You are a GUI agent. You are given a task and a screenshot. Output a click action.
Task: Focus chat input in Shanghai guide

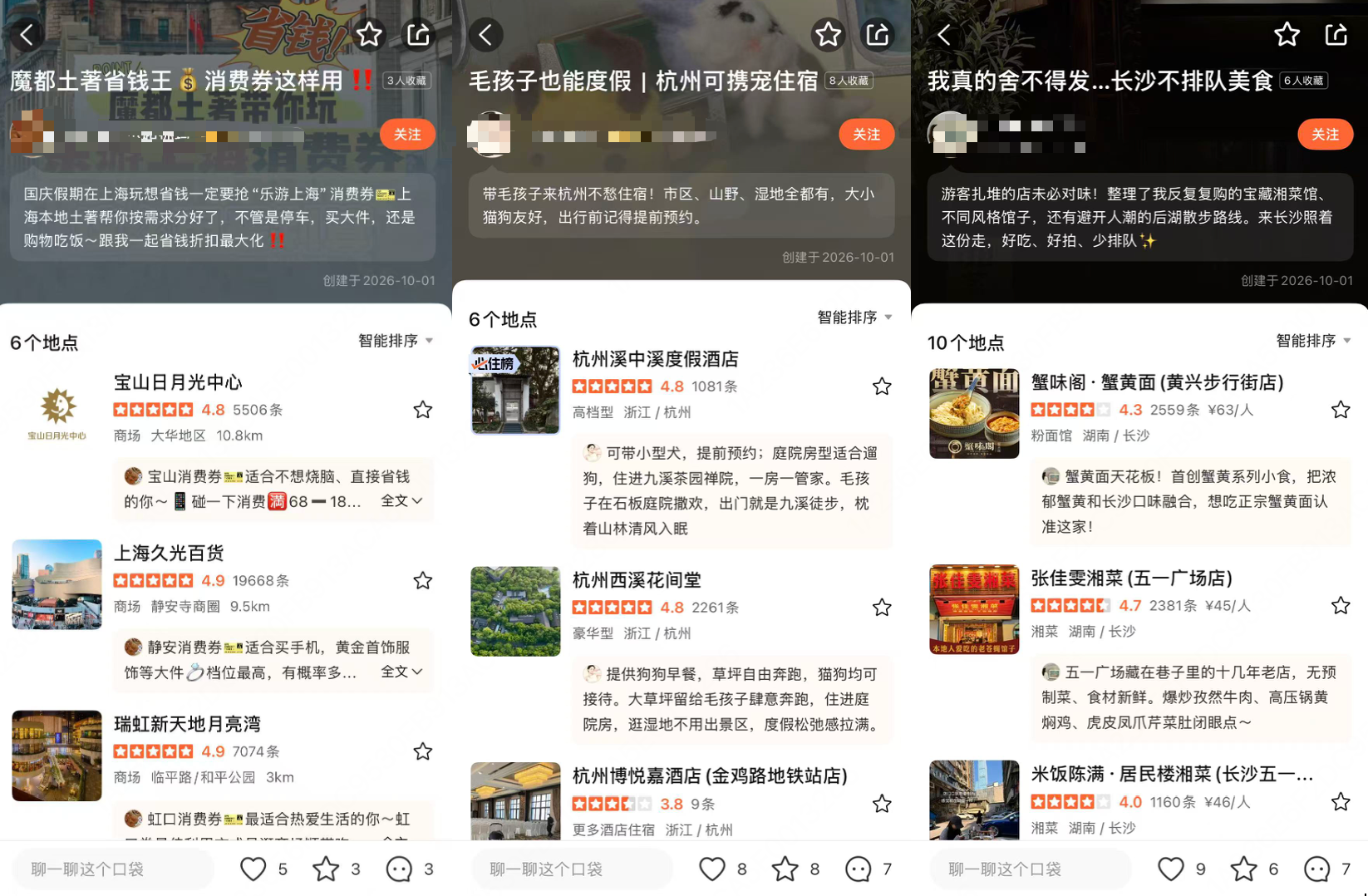113,869
